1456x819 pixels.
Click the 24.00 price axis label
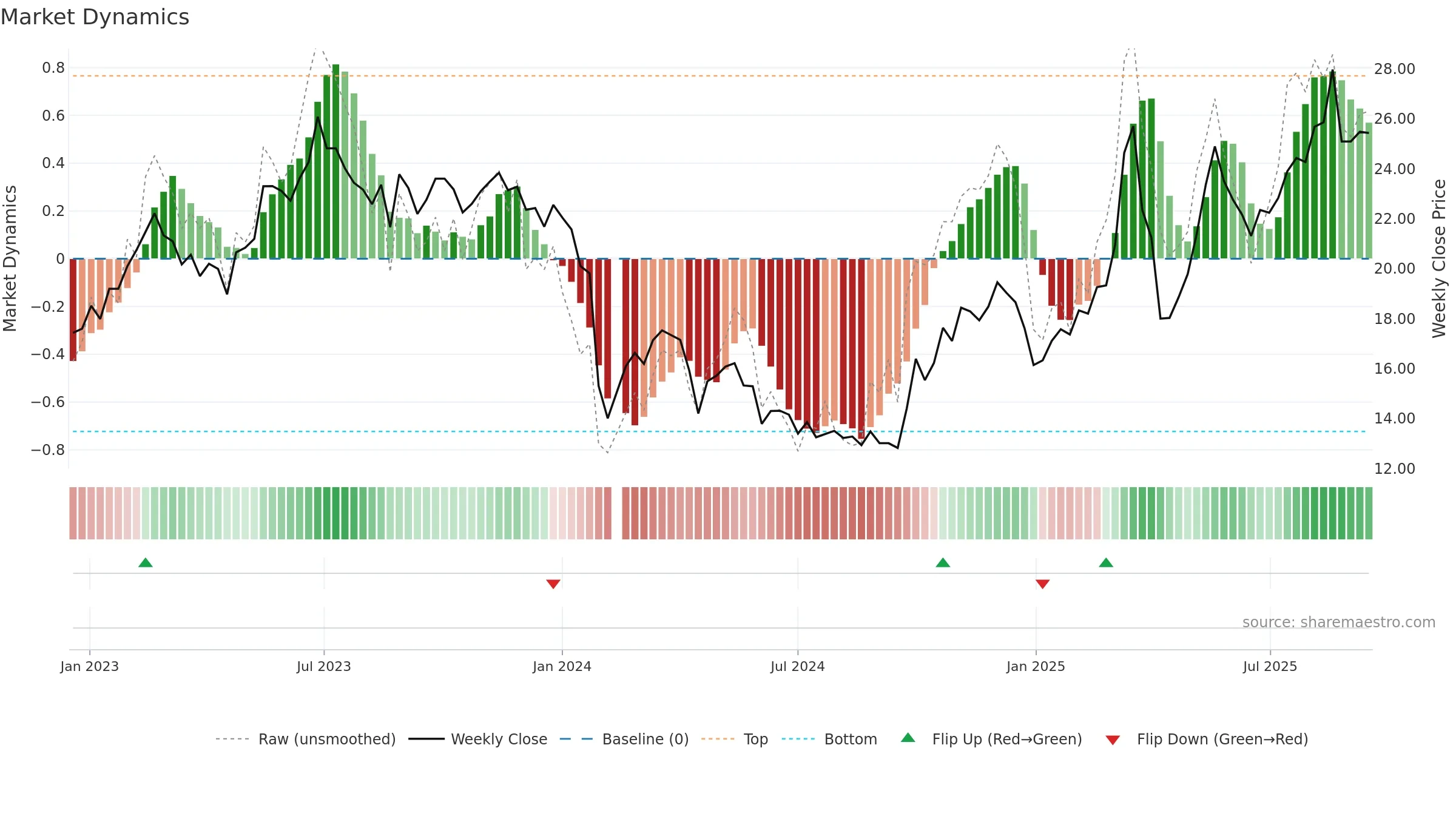pyautogui.click(x=1395, y=169)
